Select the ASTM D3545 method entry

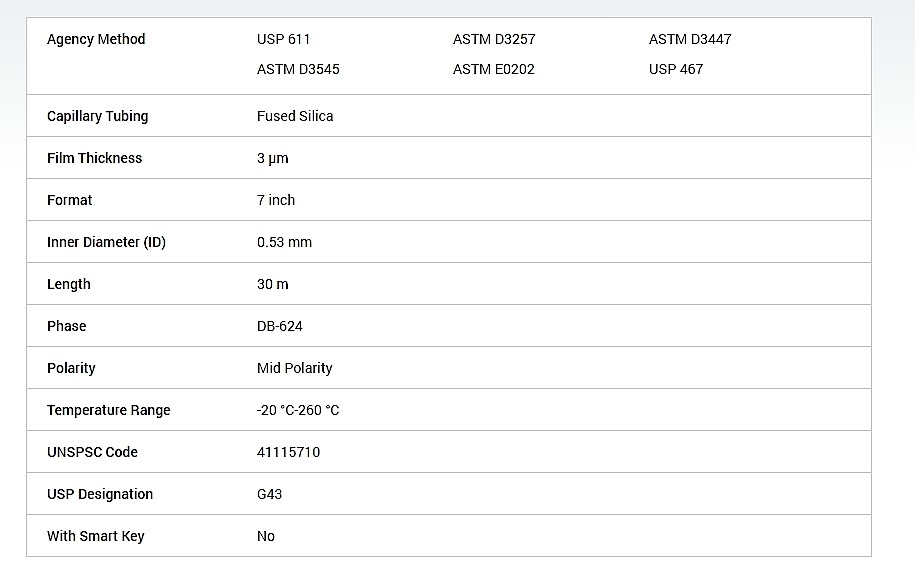pos(298,69)
